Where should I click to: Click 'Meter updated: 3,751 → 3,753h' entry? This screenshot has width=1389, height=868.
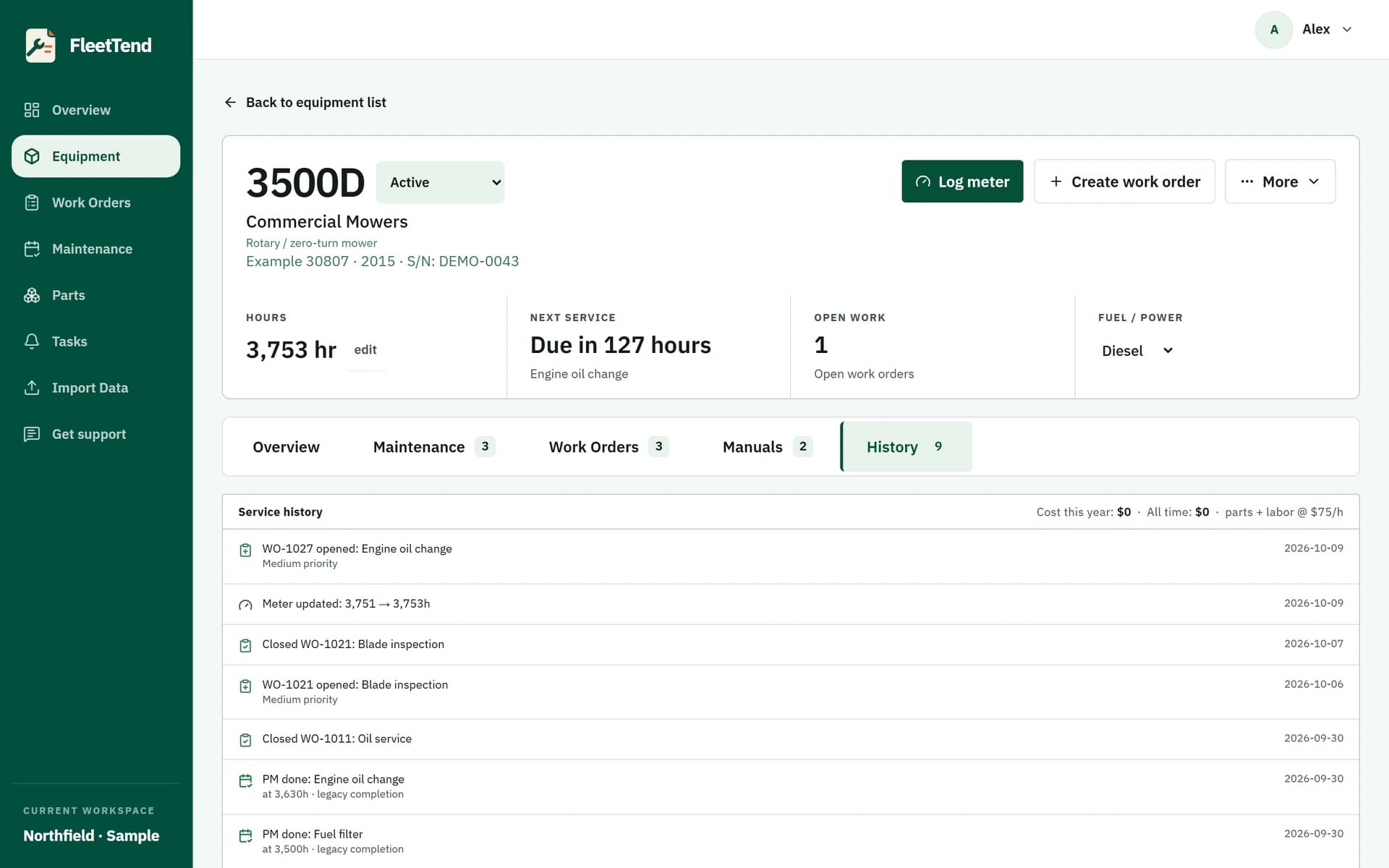(791, 604)
